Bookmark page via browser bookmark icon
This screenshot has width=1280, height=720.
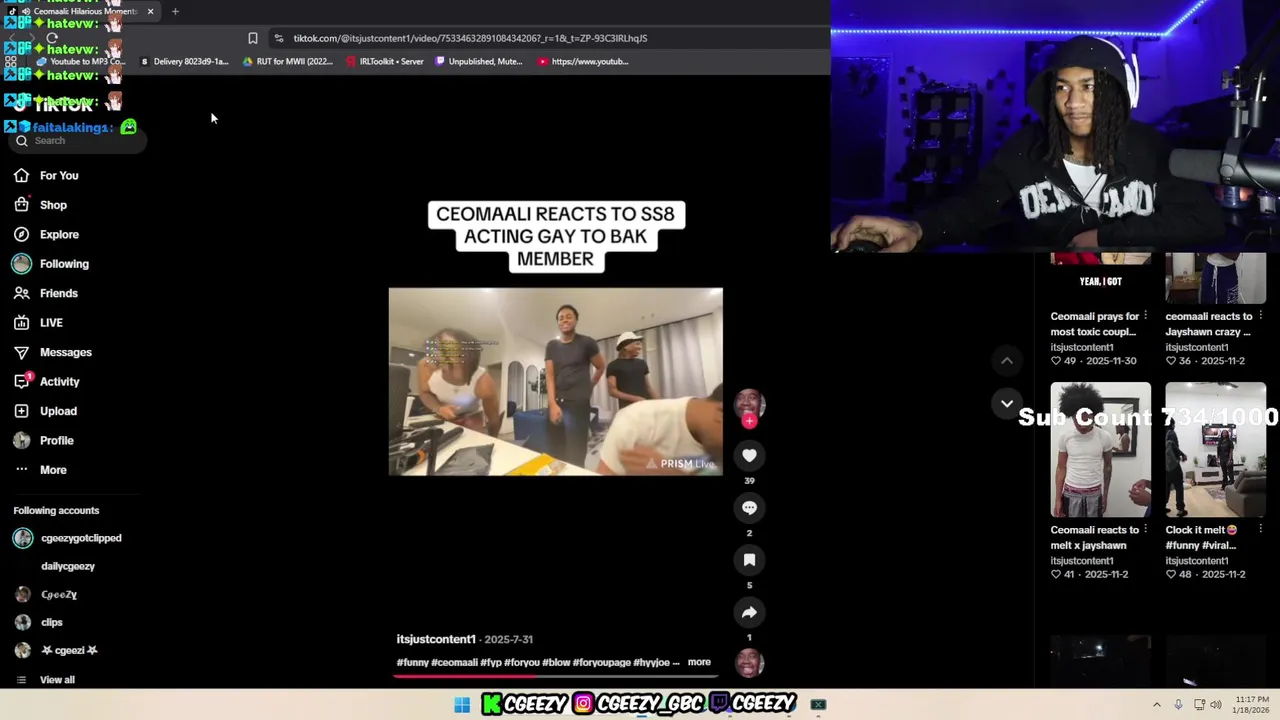click(x=253, y=38)
